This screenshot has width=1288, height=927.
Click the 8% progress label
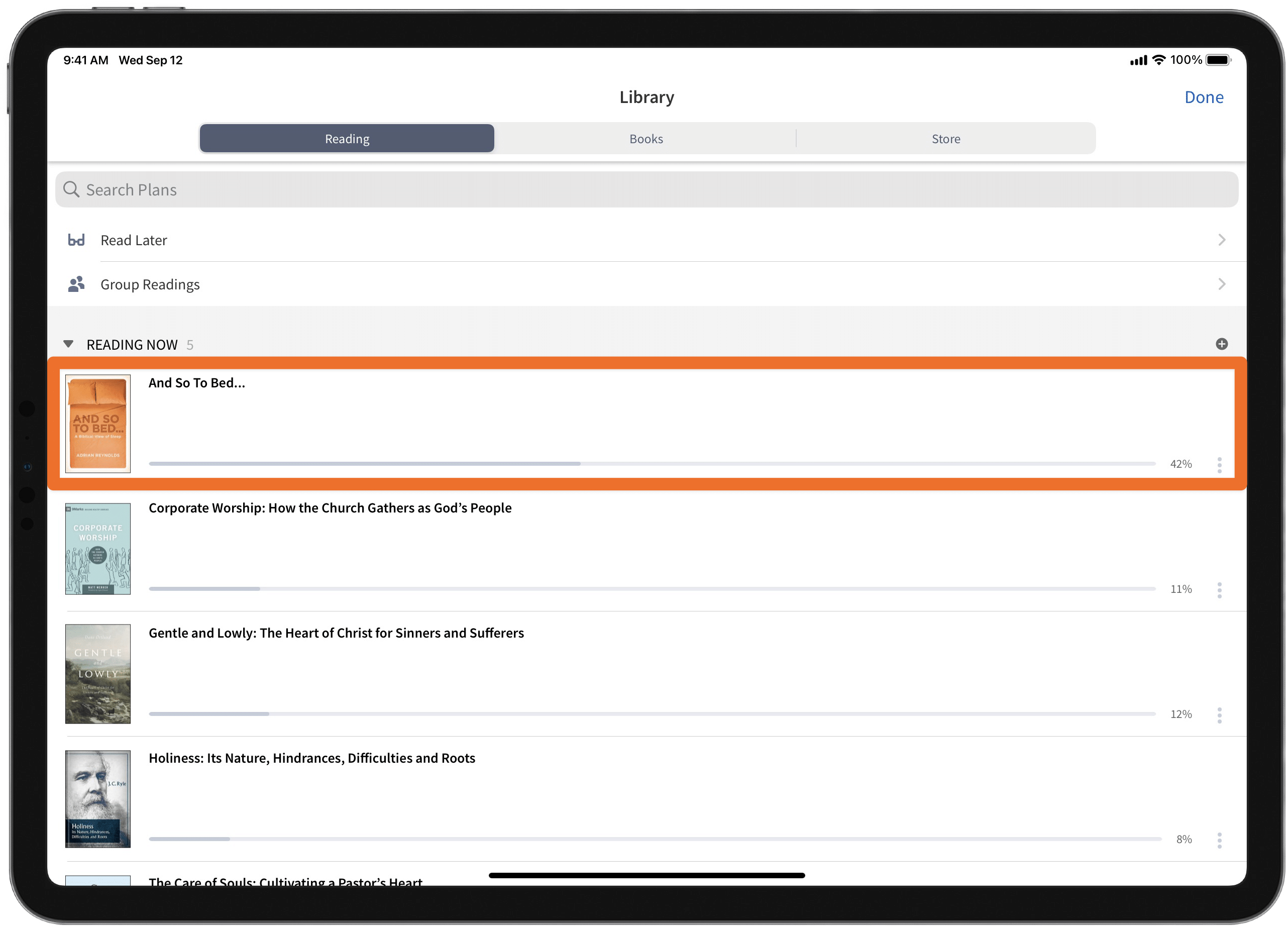click(x=1184, y=839)
